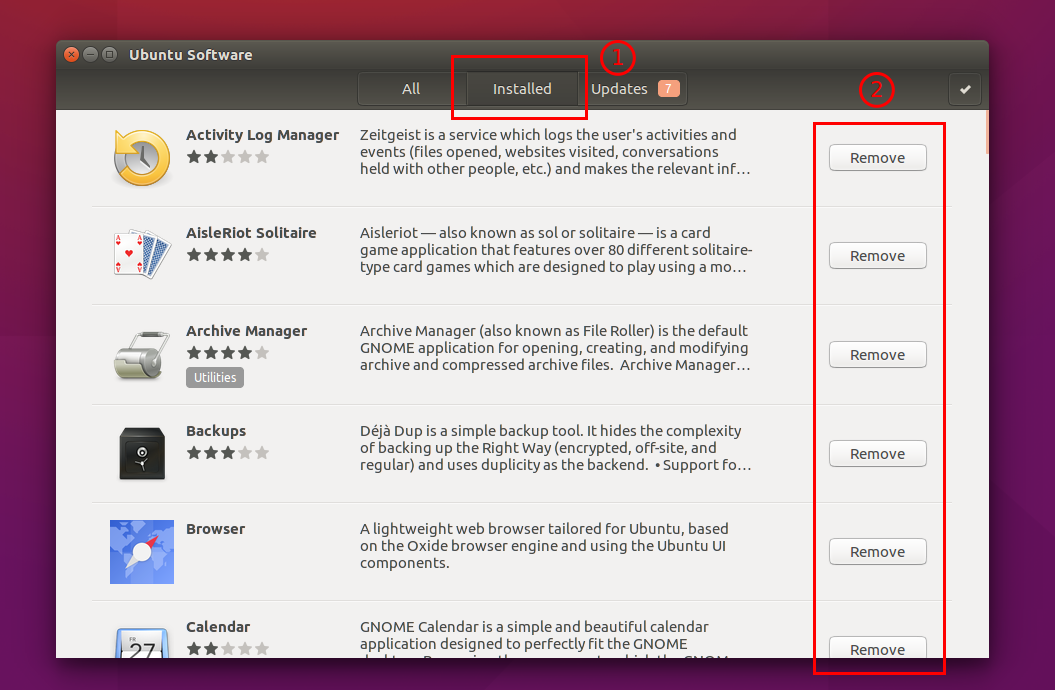Click the Activity Log Manager clock icon
The width and height of the screenshot is (1055, 690).
[142, 158]
